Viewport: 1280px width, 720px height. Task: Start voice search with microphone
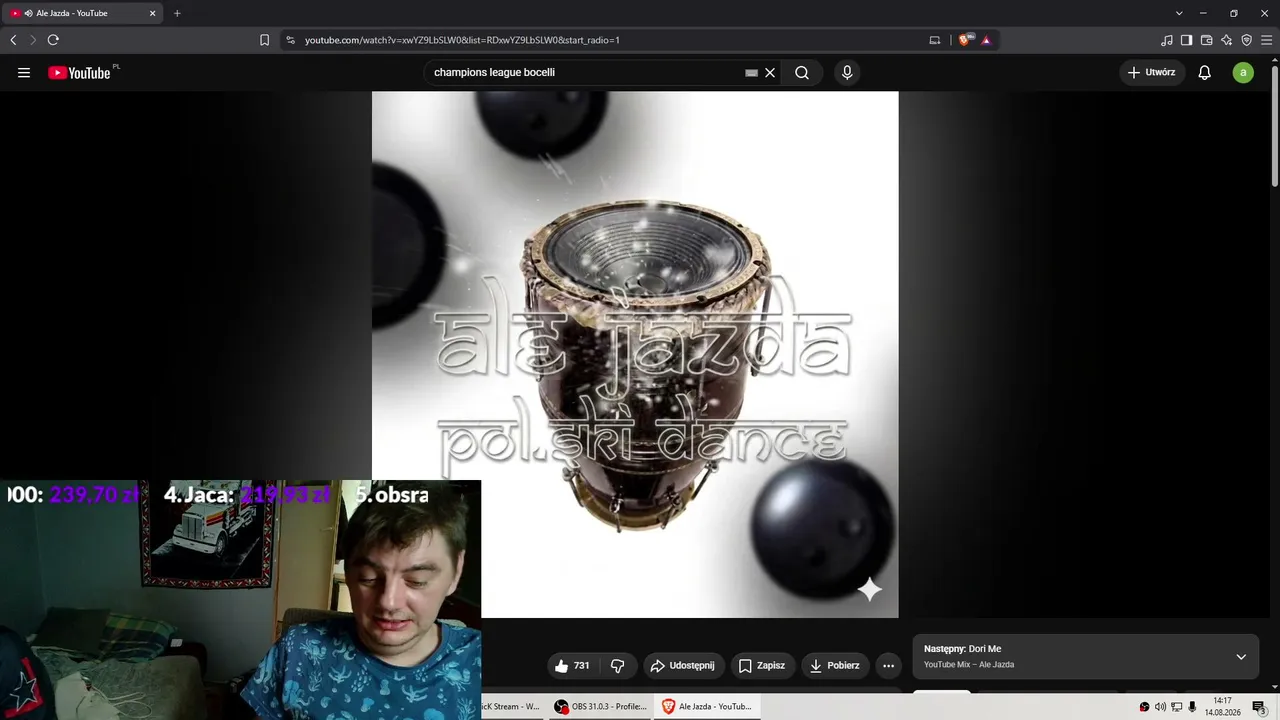(x=847, y=72)
